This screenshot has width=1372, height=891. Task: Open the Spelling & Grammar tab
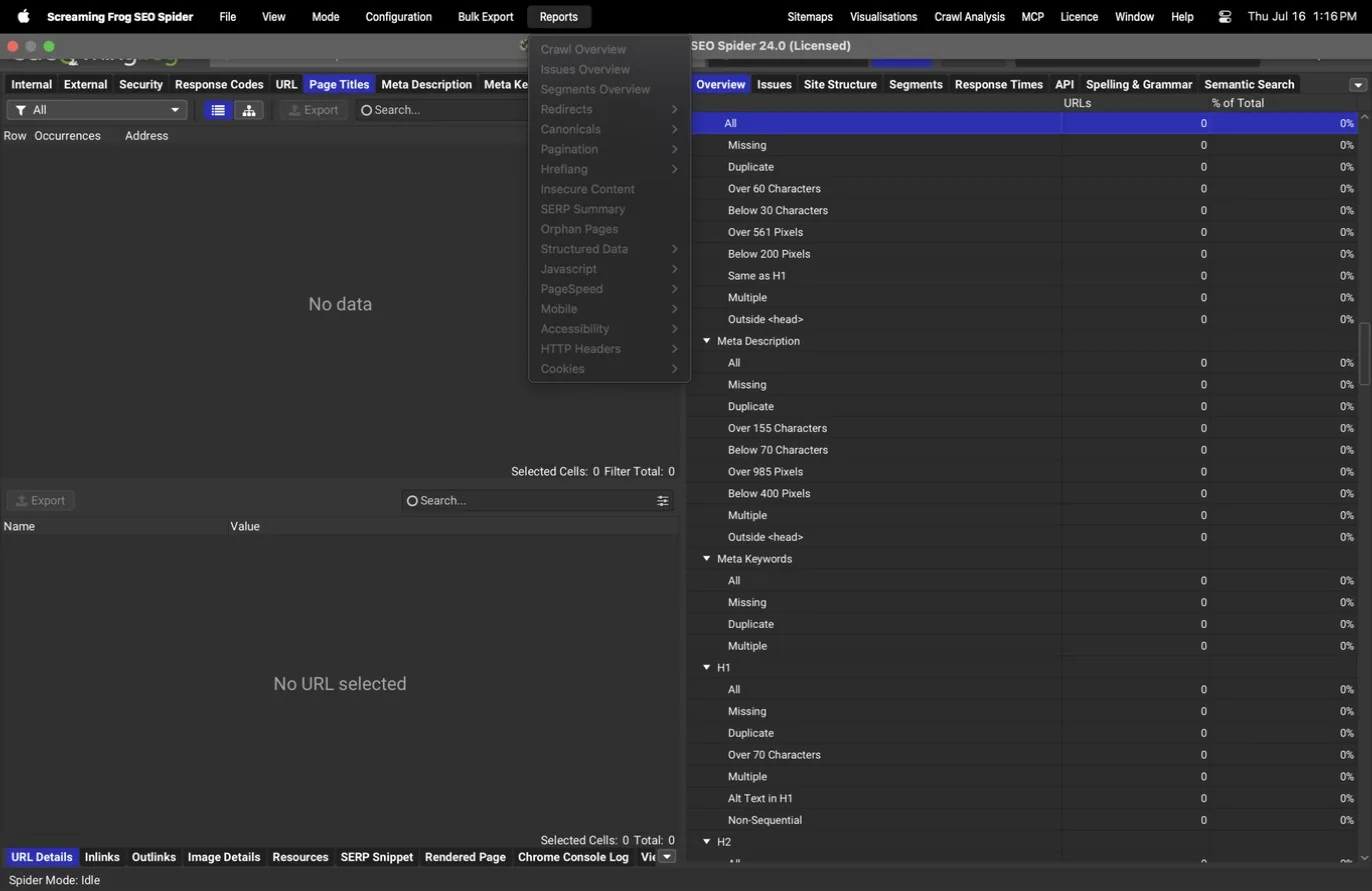pos(1139,85)
